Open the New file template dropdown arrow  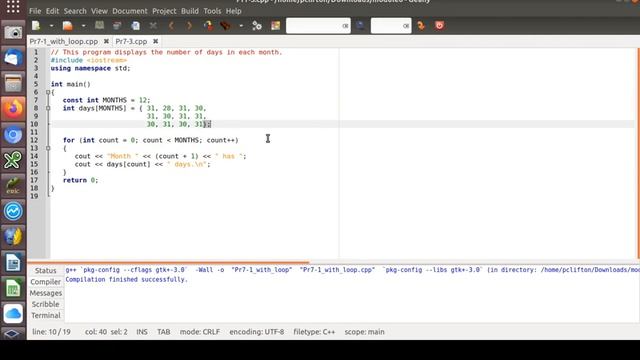coord(51,26)
